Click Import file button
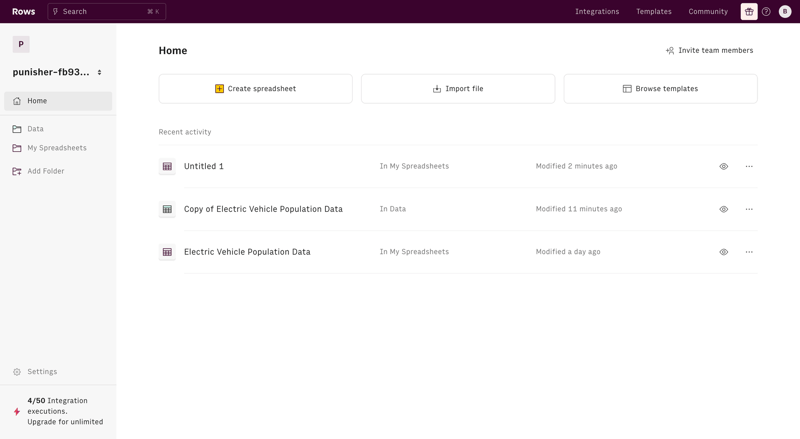The width and height of the screenshot is (800, 439). point(458,89)
